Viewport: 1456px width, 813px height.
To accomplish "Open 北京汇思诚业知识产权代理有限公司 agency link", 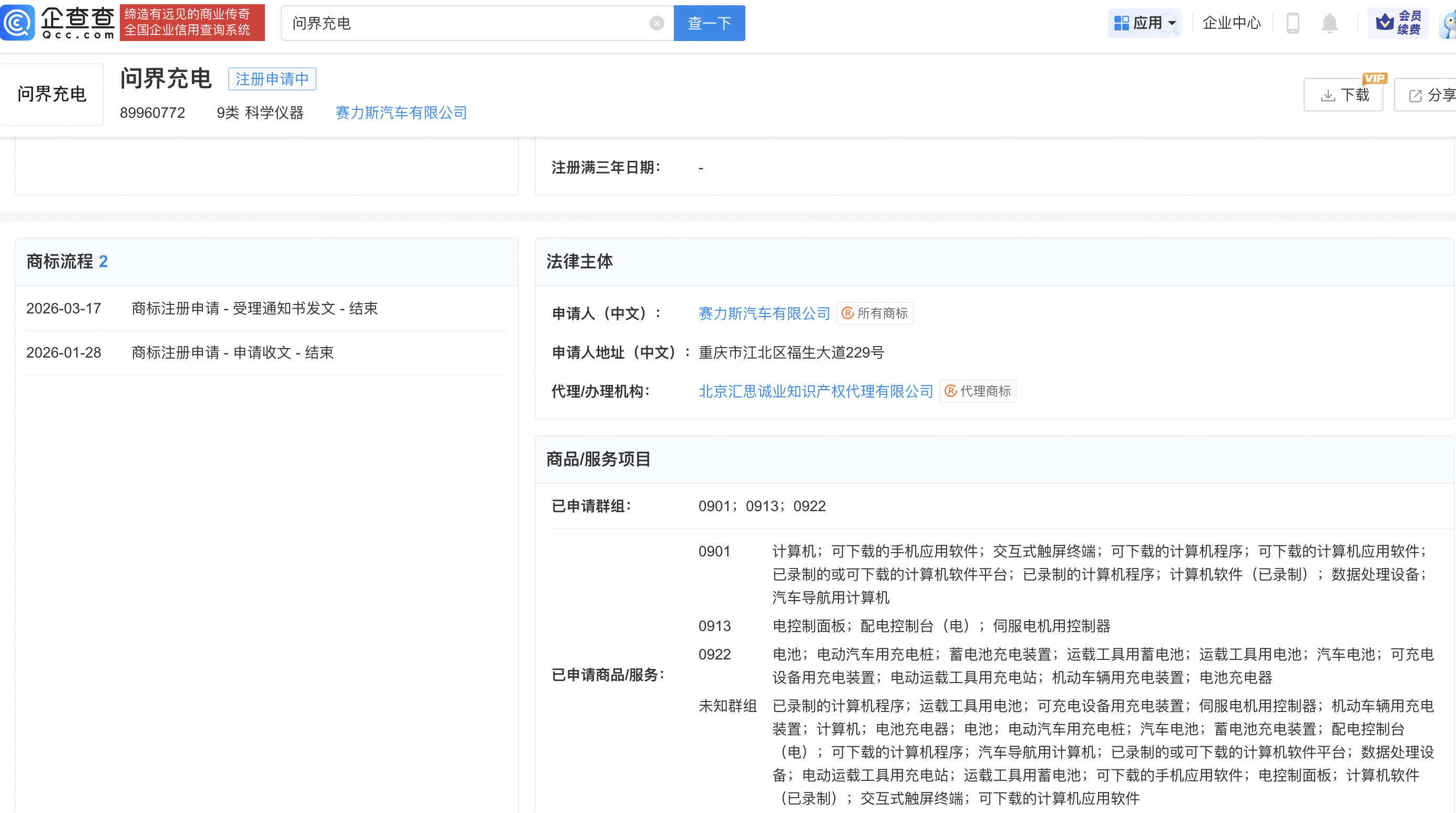I will coord(816,391).
